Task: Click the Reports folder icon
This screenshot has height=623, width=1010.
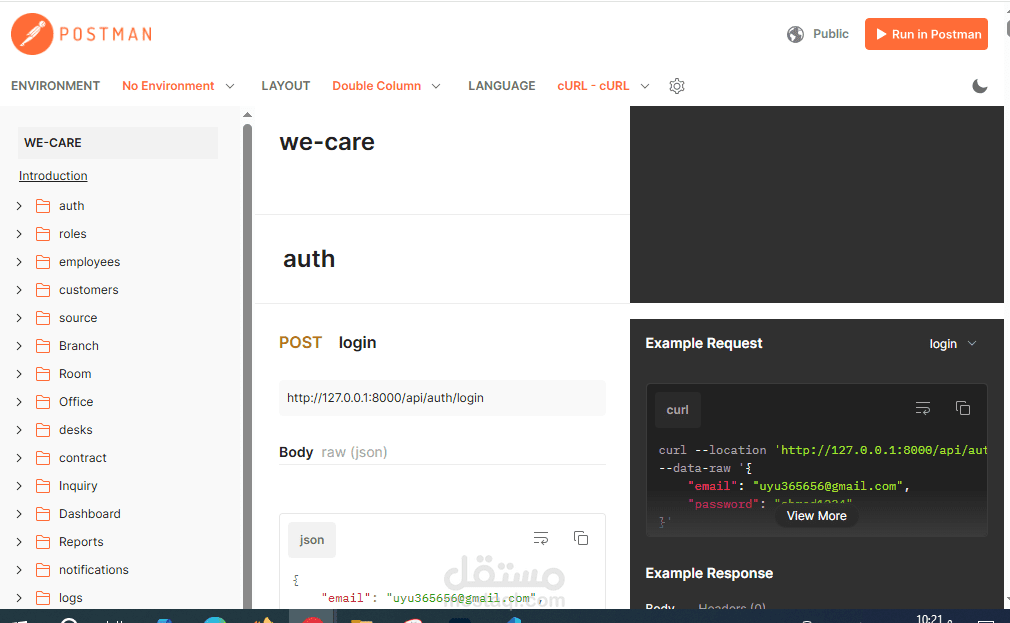Action: 43,542
